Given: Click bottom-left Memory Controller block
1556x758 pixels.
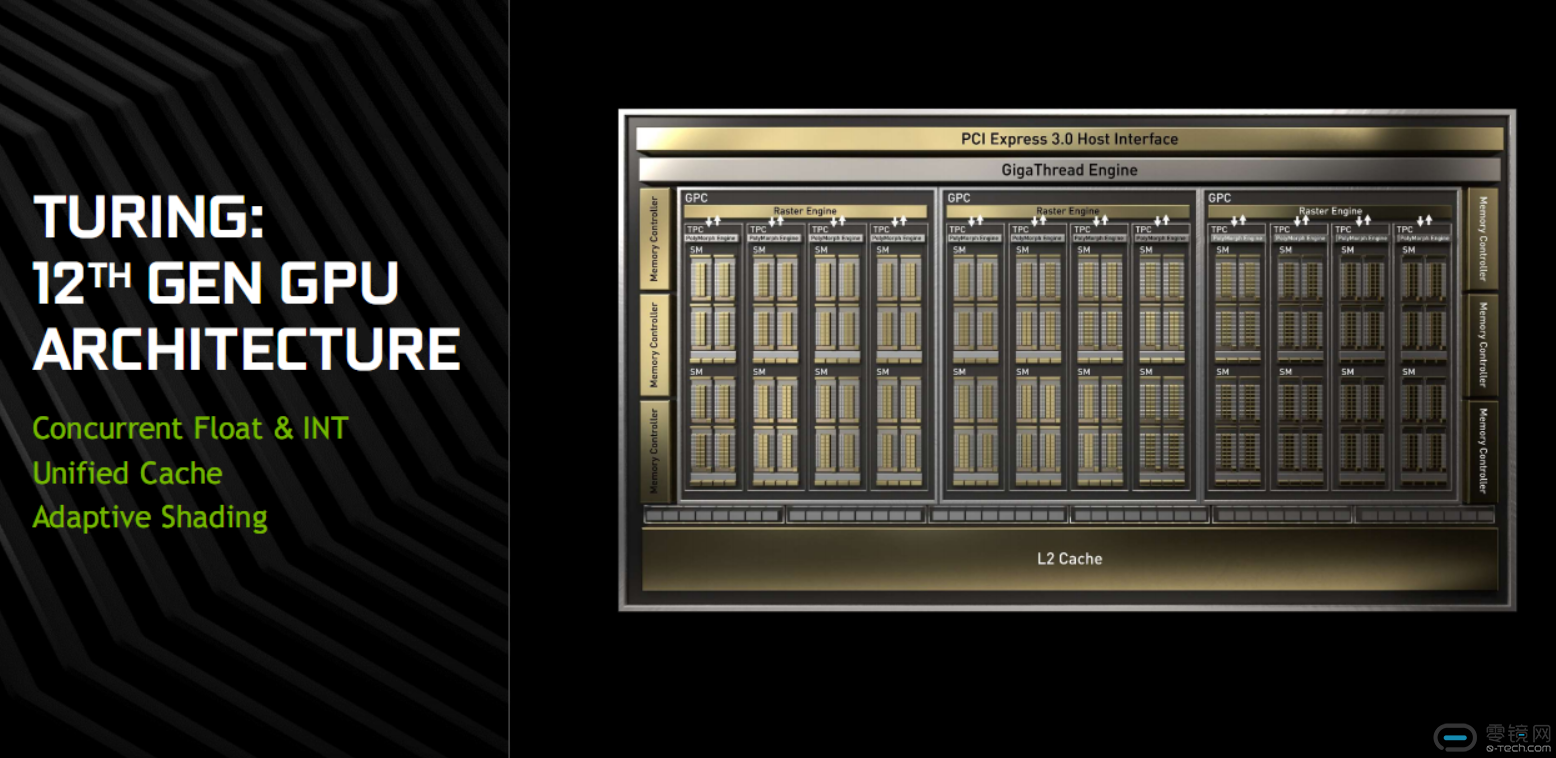Looking at the screenshot, I should tap(655, 450).
